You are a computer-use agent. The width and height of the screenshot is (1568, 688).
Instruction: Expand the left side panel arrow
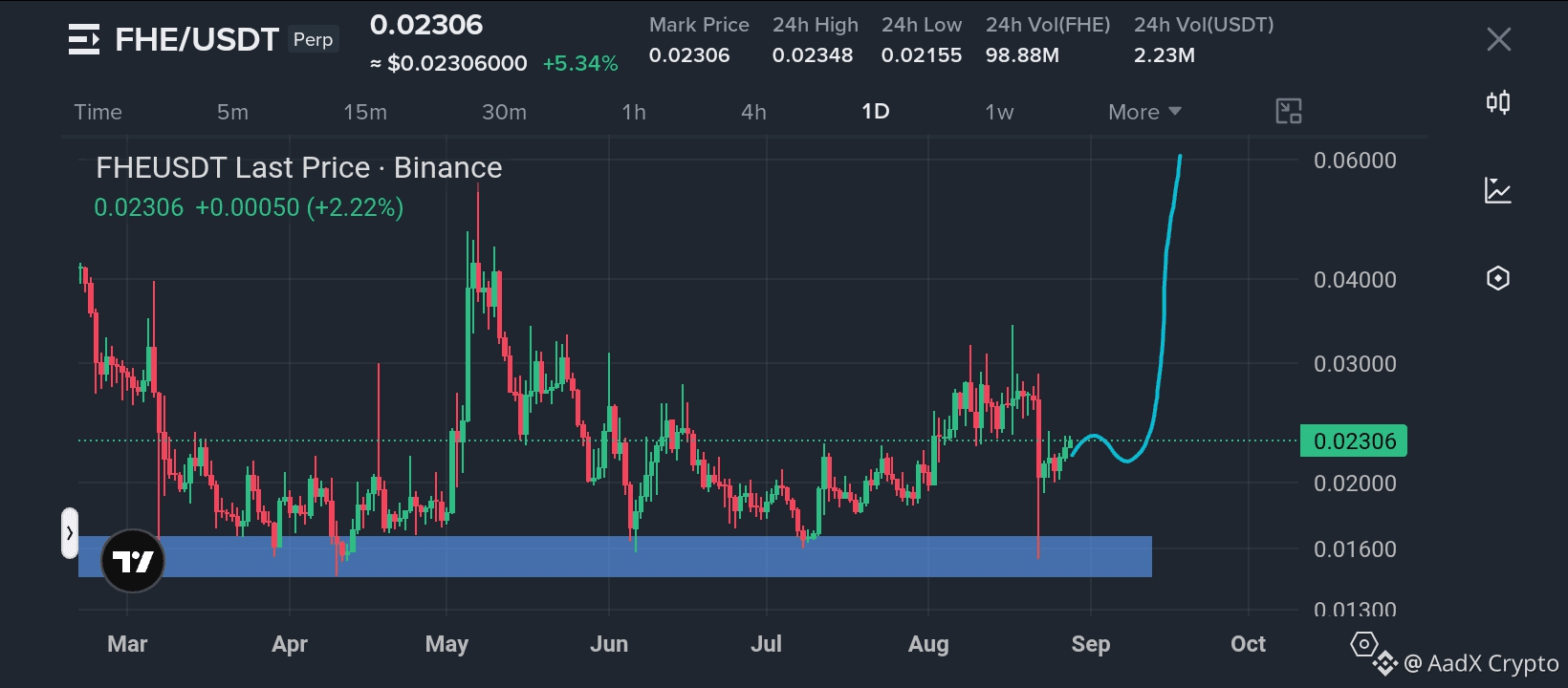(x=70, y=533)
